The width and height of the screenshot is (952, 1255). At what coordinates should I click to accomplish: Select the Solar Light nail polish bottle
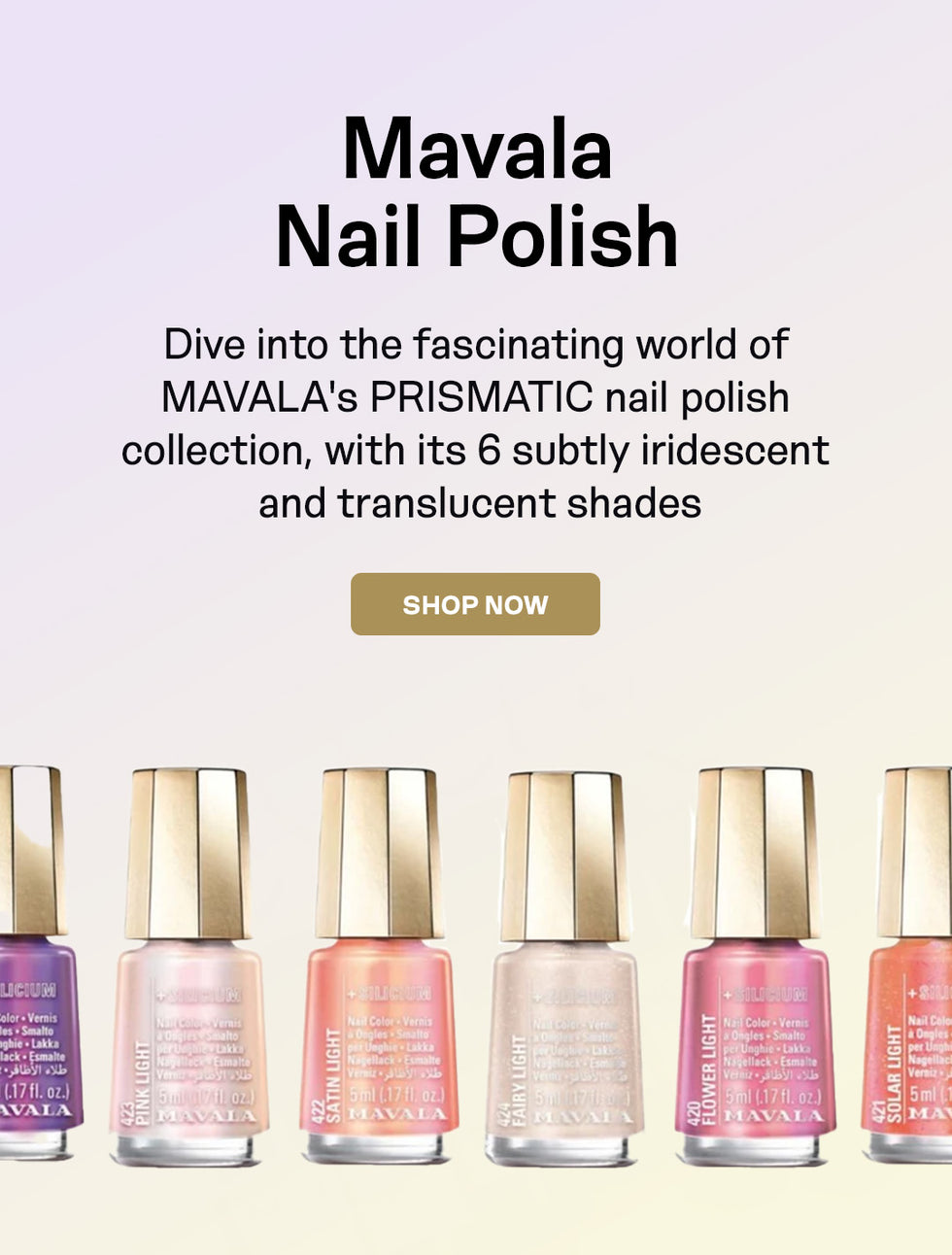906,965
